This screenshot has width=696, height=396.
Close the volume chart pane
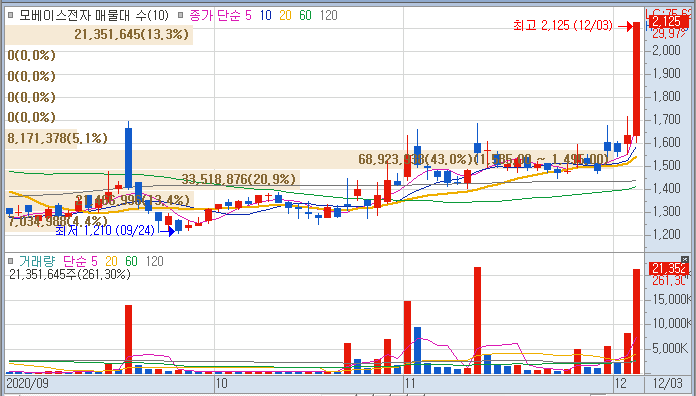(x=685, y=259)
